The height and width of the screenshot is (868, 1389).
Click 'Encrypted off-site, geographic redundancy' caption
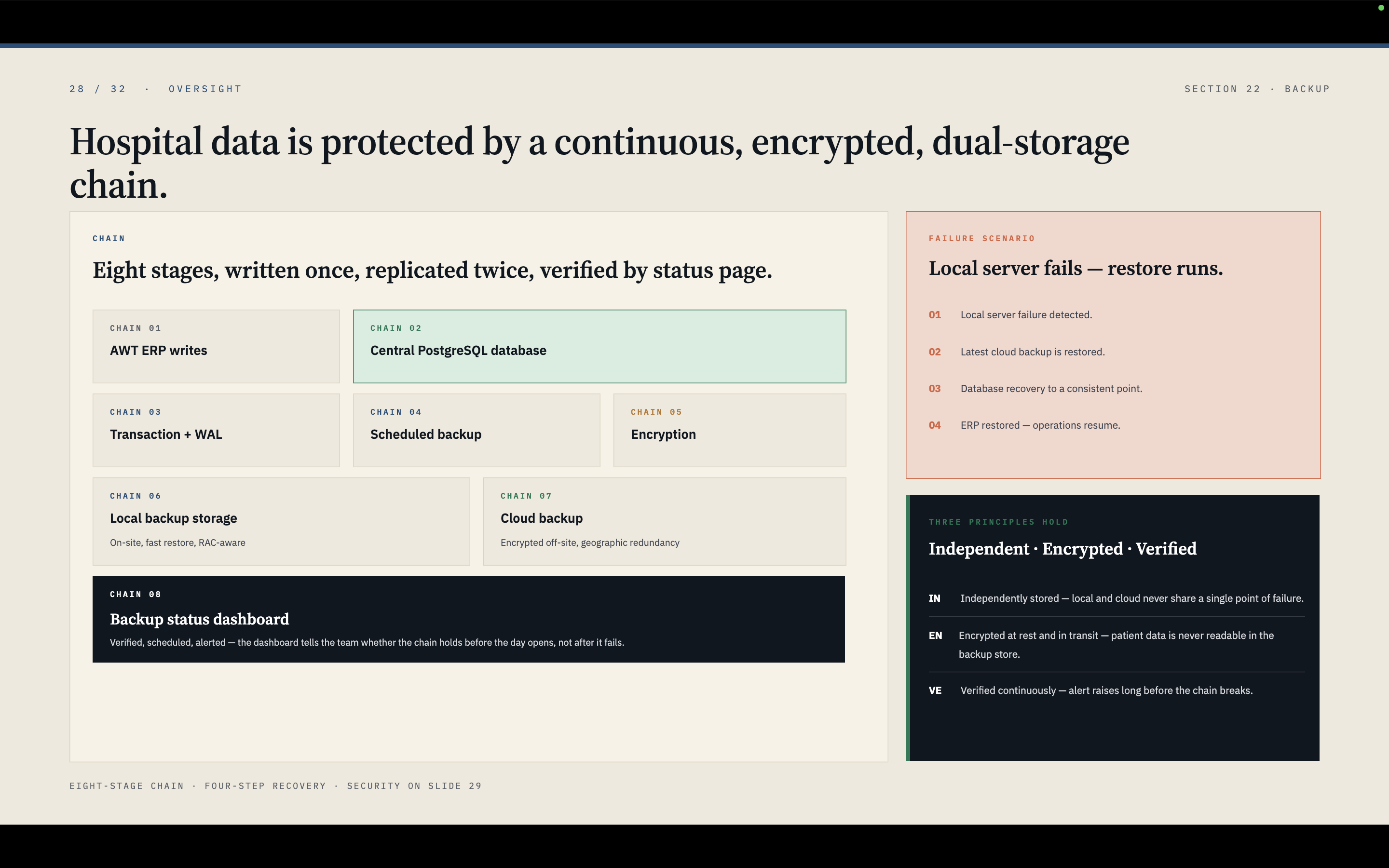pyautogui.click(x=589, y=542)
